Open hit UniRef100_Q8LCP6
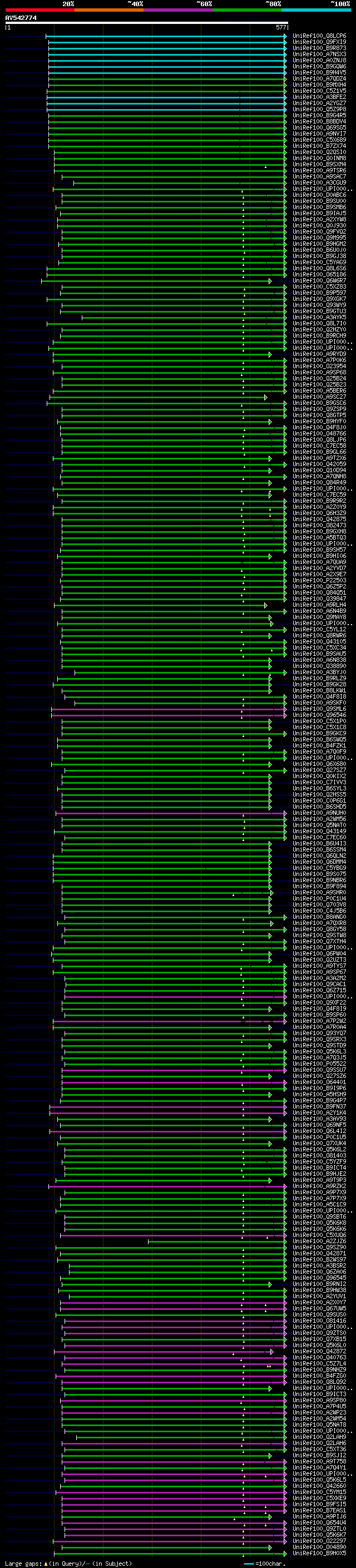 [319, 36]
